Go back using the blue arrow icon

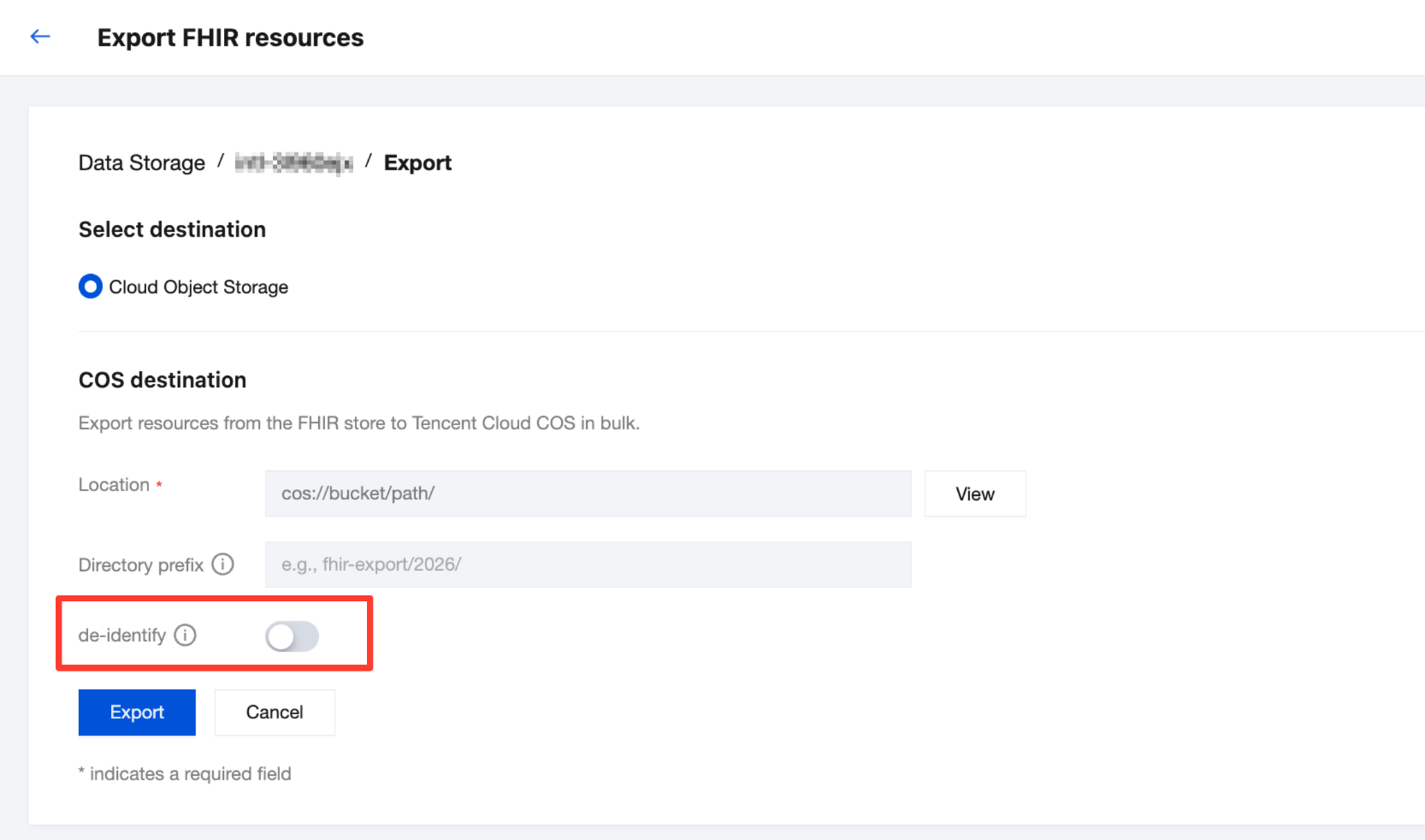click(x=40, y=37)
